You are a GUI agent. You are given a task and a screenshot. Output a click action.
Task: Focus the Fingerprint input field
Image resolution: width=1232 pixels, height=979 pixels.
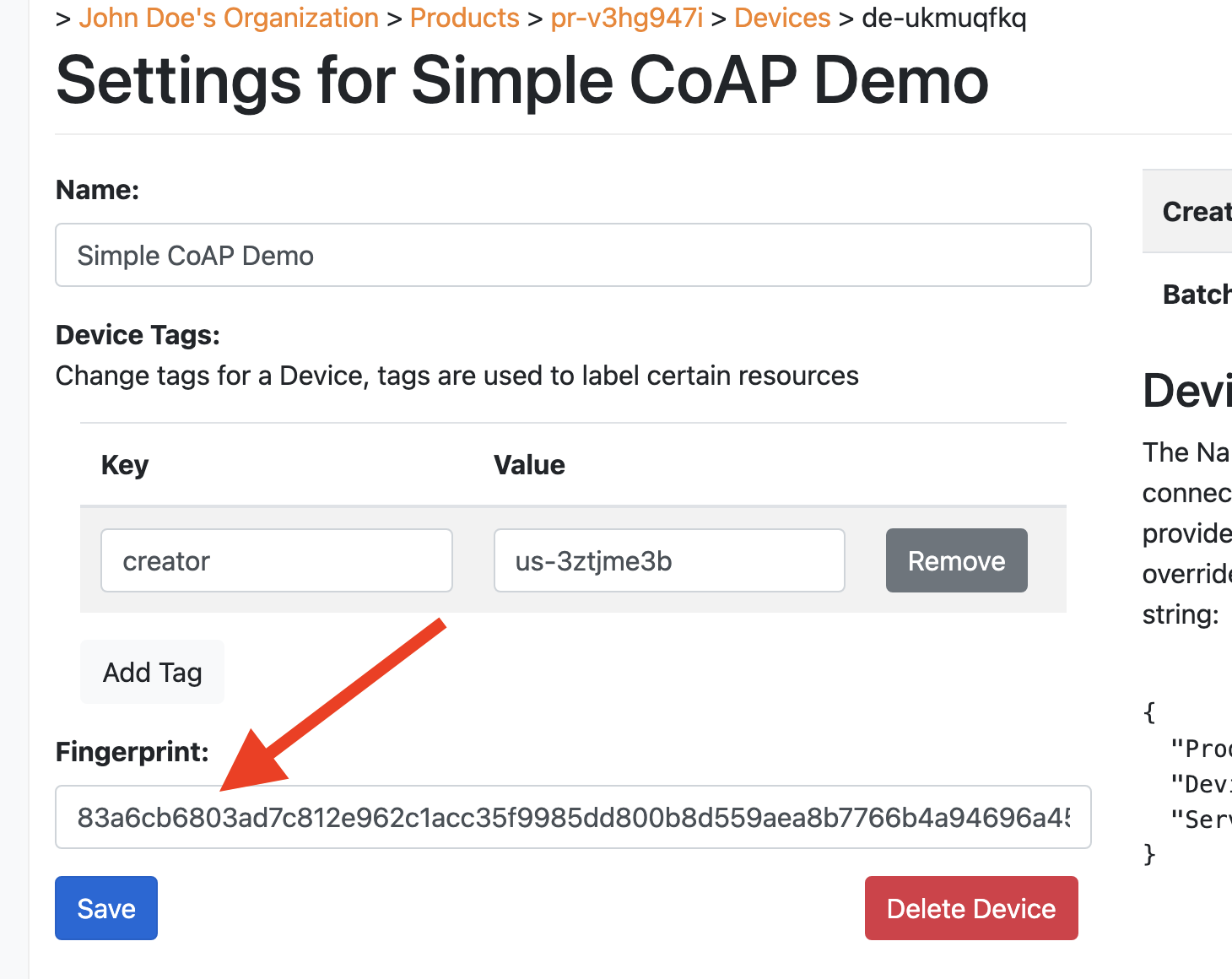point(573,817)
